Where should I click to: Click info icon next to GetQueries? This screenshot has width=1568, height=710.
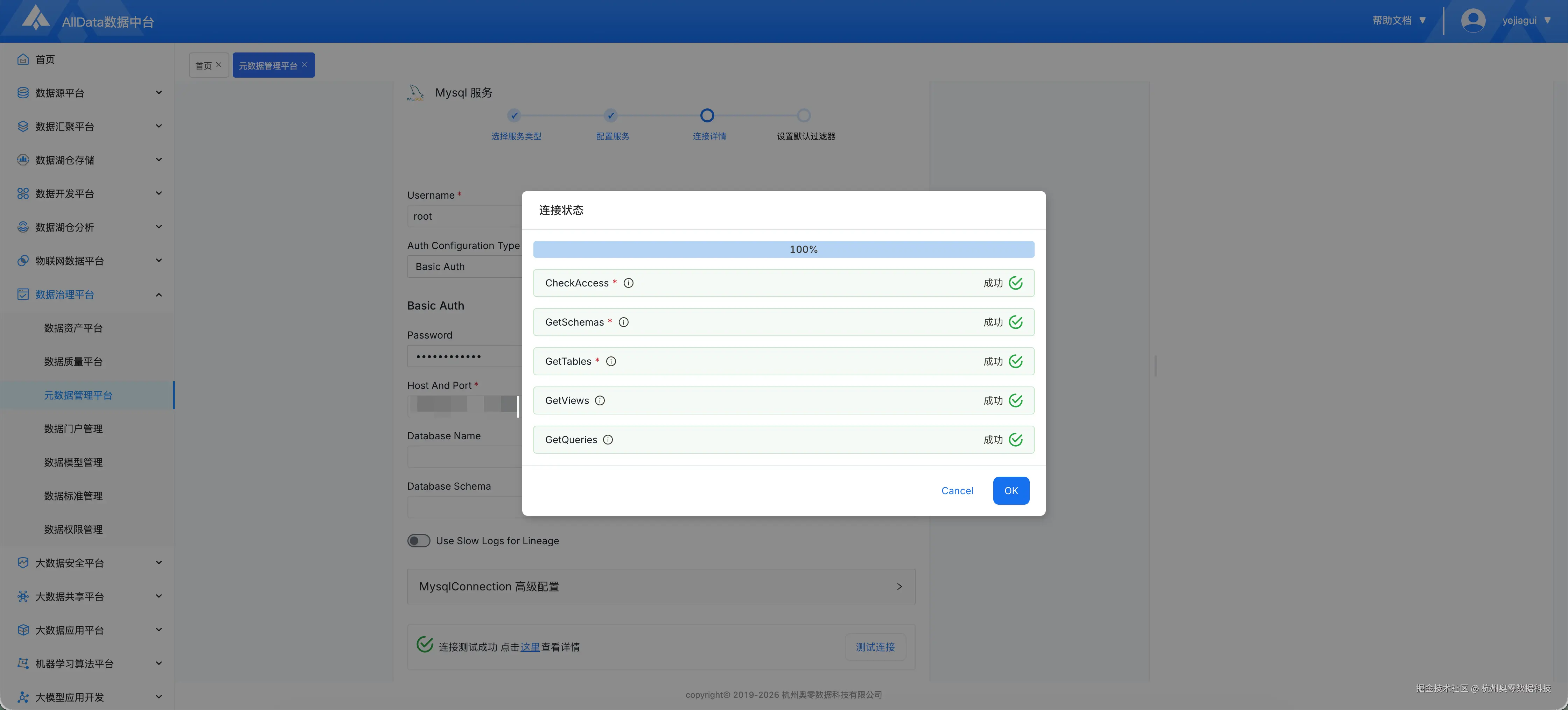(x=608, y=439)
